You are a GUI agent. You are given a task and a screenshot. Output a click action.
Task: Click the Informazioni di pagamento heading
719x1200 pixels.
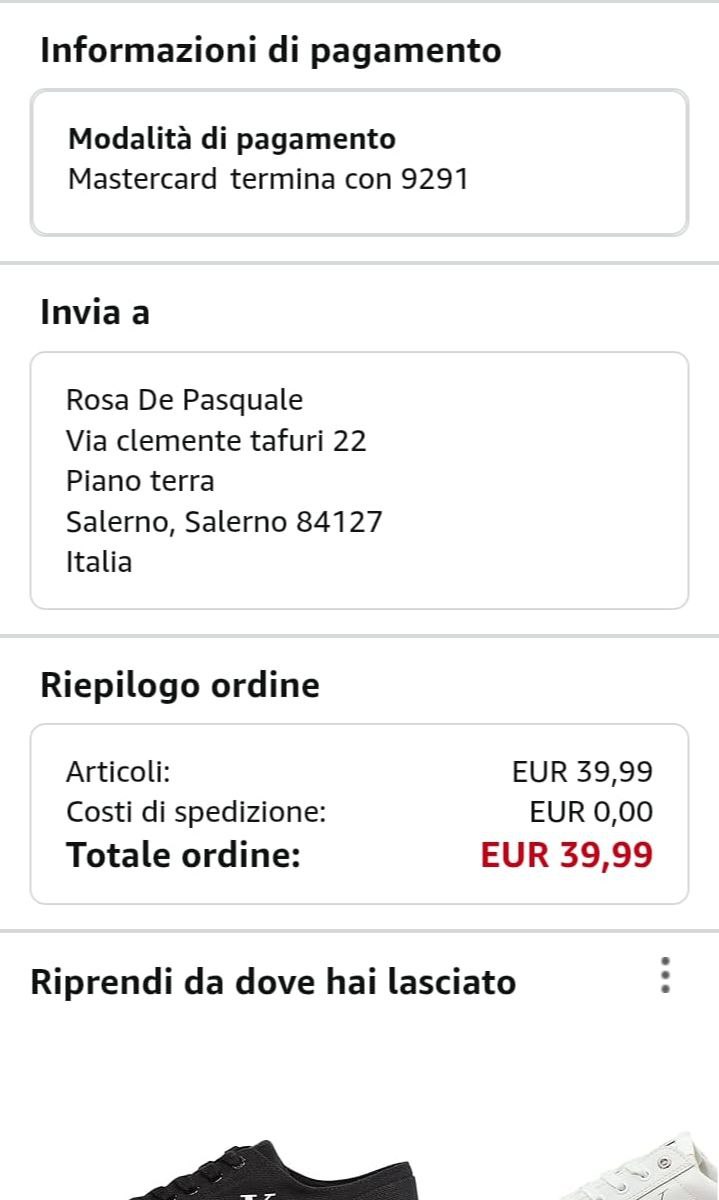[x=270, y=50]
